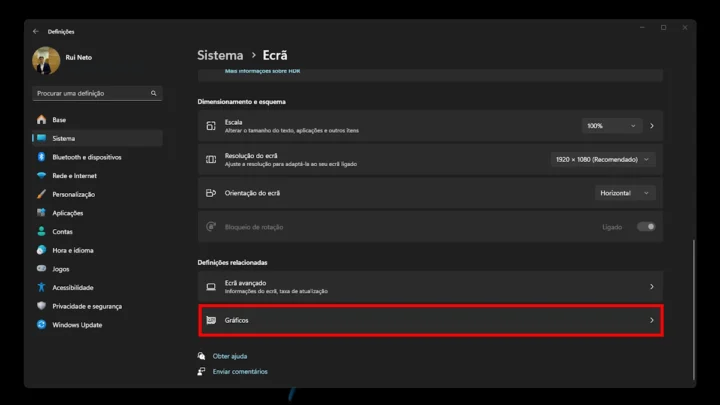The width and height of the screenshot is (720, 405).
Task: Go to Personalização settings
Action: click(x=73, y=194)
